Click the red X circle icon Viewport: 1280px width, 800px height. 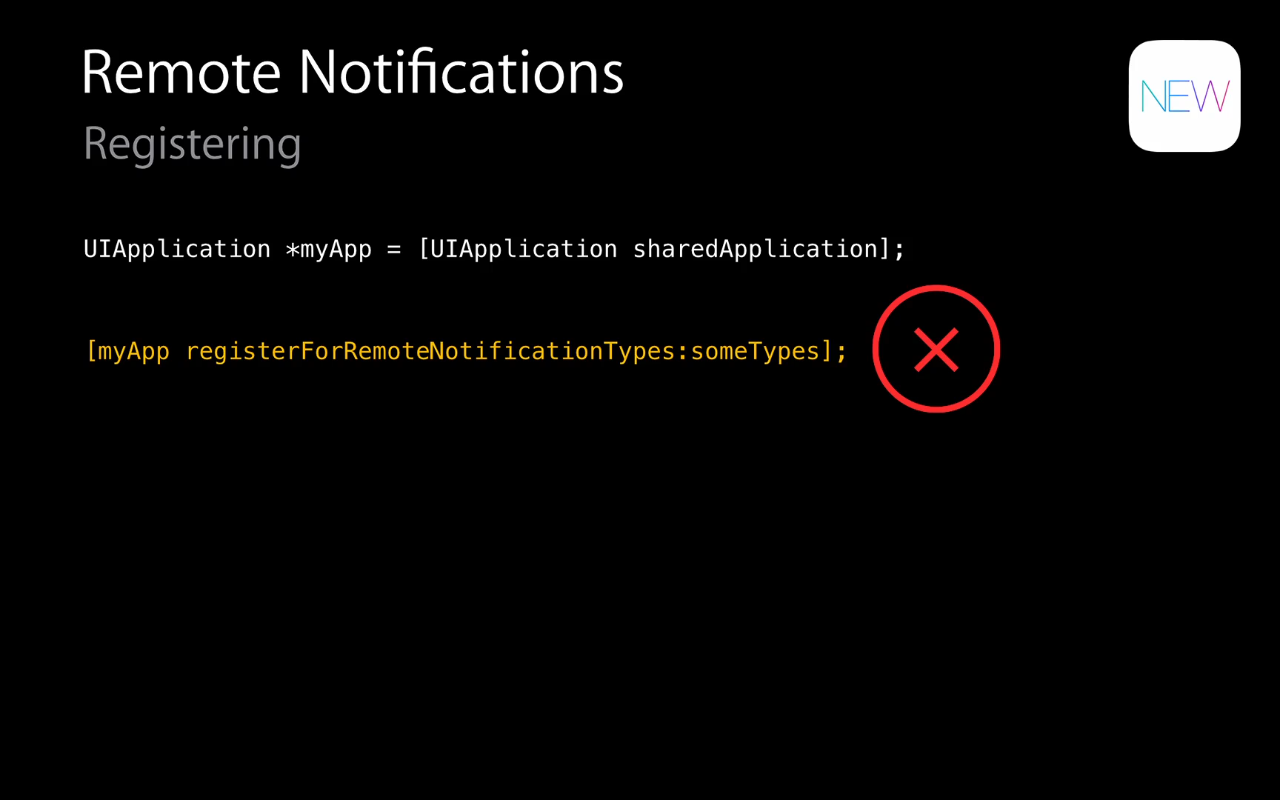[936, 349]
